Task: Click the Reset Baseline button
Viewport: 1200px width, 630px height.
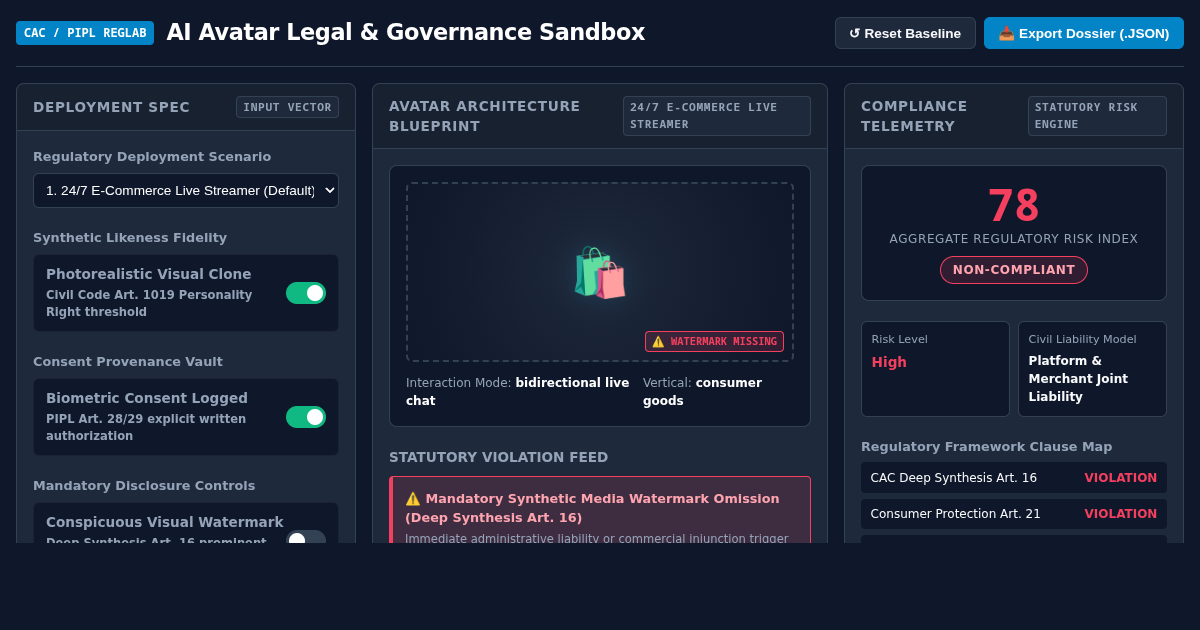Action: pyautogui.click(x=905, y=33)
